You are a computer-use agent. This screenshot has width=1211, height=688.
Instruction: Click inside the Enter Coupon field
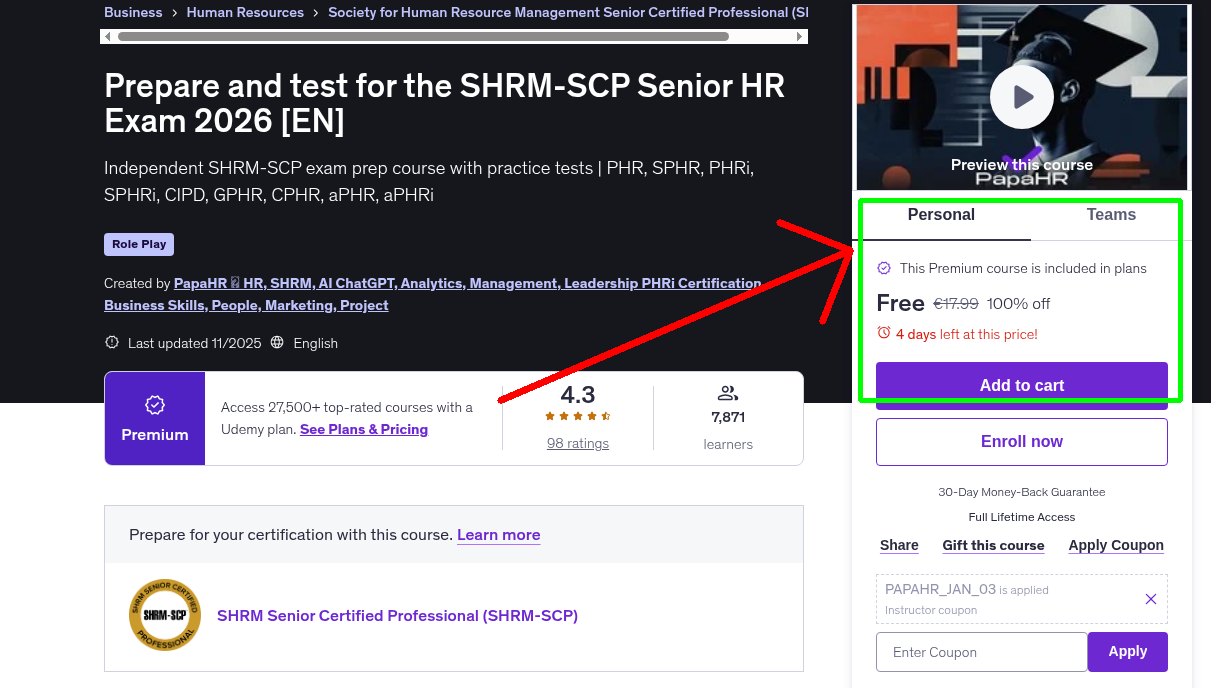coord(981,651)
